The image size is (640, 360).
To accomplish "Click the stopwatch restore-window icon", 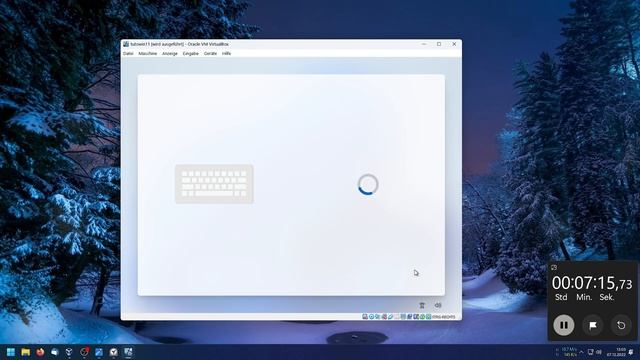I will 554,268.
